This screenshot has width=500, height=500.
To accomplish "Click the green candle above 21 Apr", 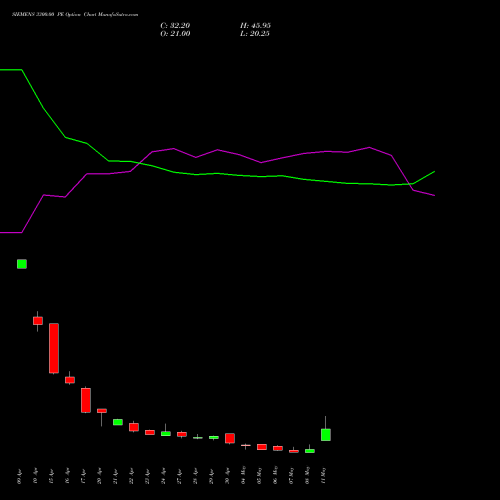I will click(x=118, y=422).
